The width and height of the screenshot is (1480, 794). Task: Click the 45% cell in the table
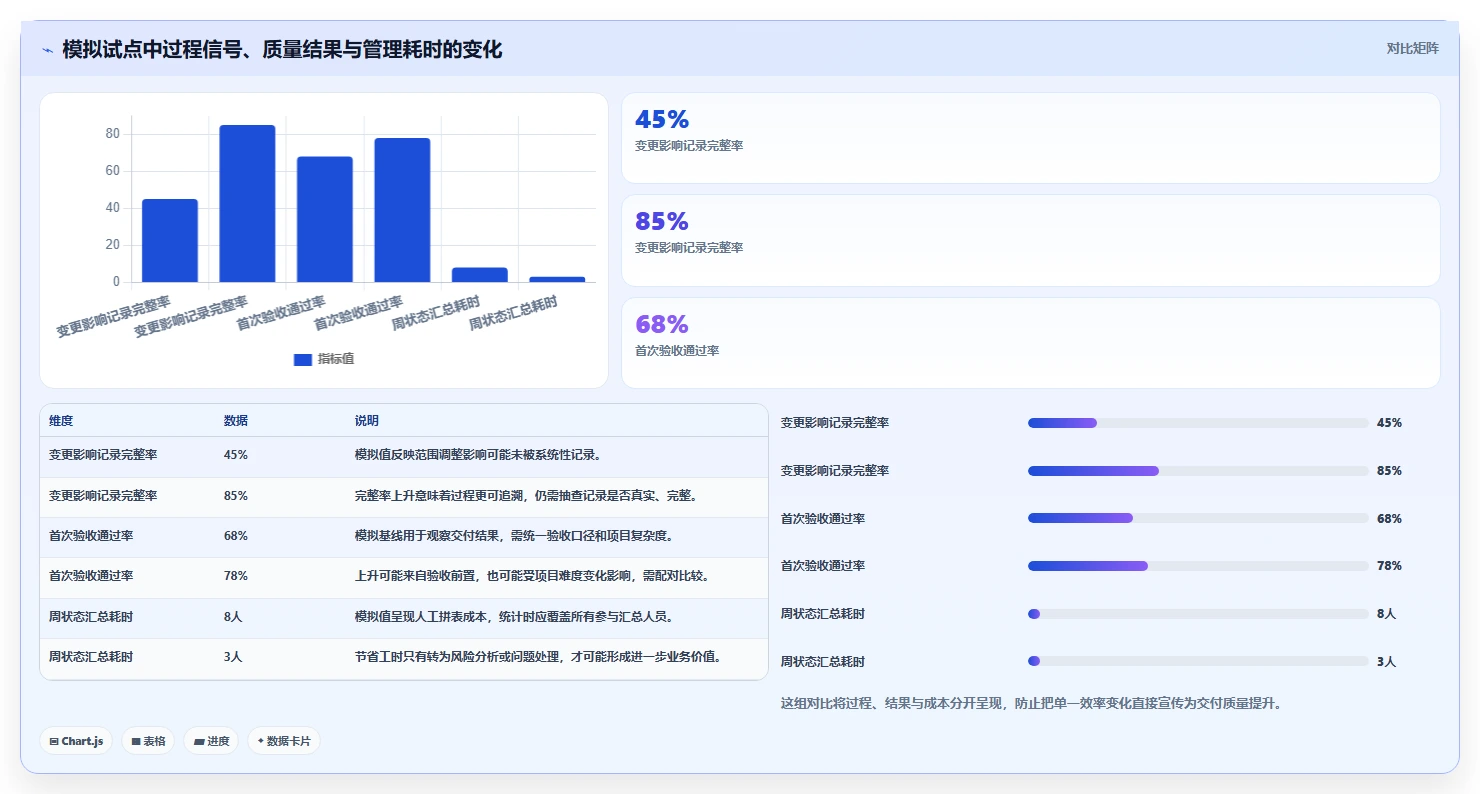coord(236,455)
